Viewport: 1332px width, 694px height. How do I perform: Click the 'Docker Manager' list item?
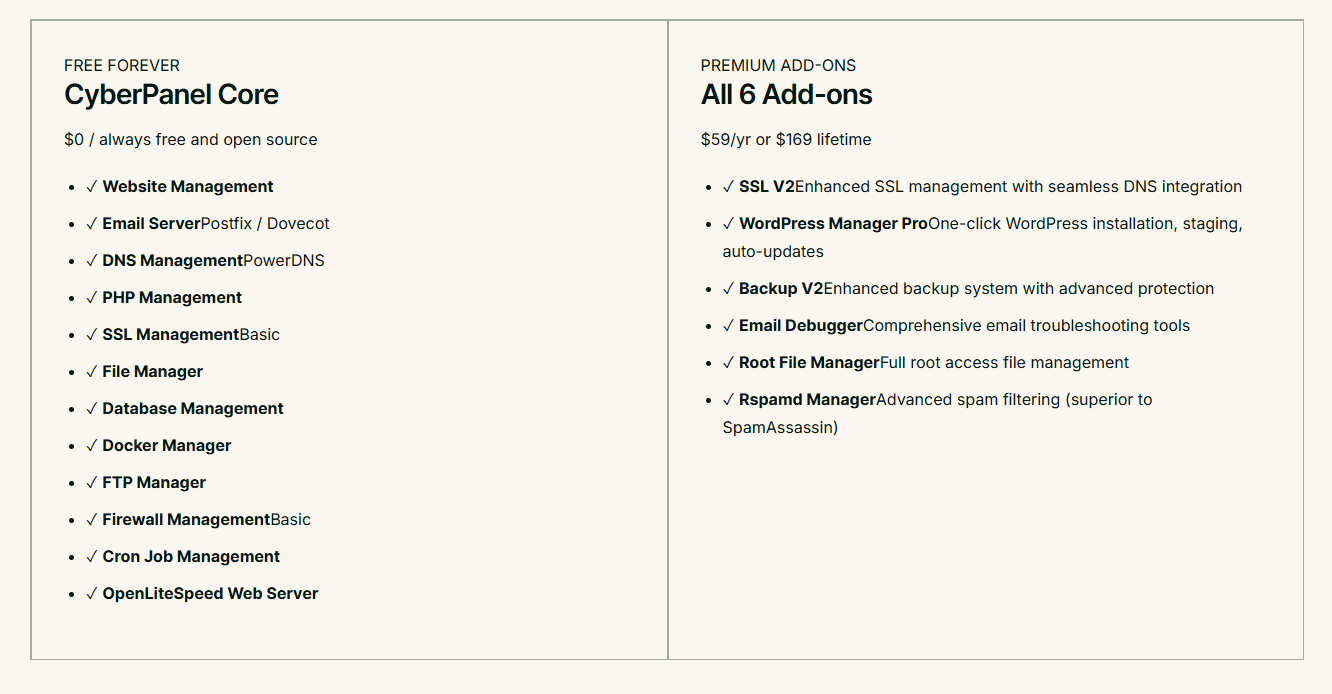point(158,446)
